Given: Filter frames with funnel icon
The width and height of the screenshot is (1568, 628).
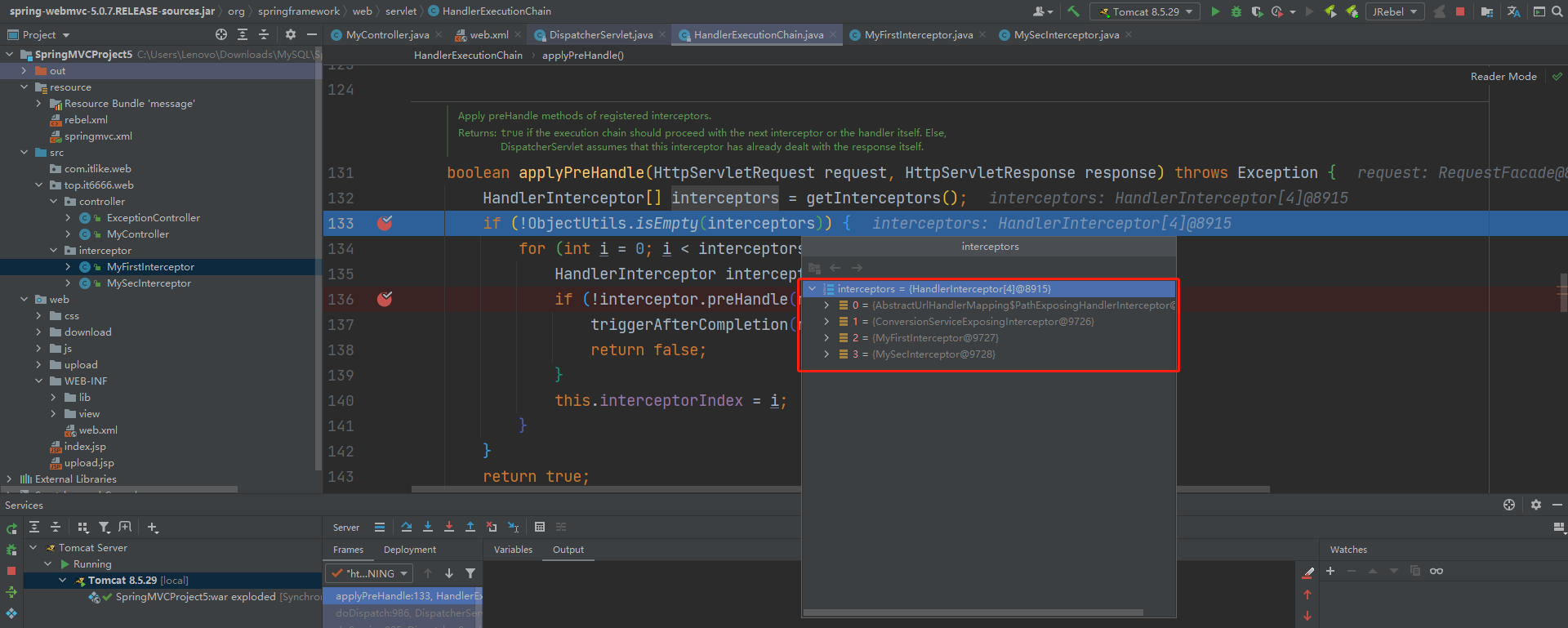Looking at the screenshot, I should (470, 573).
